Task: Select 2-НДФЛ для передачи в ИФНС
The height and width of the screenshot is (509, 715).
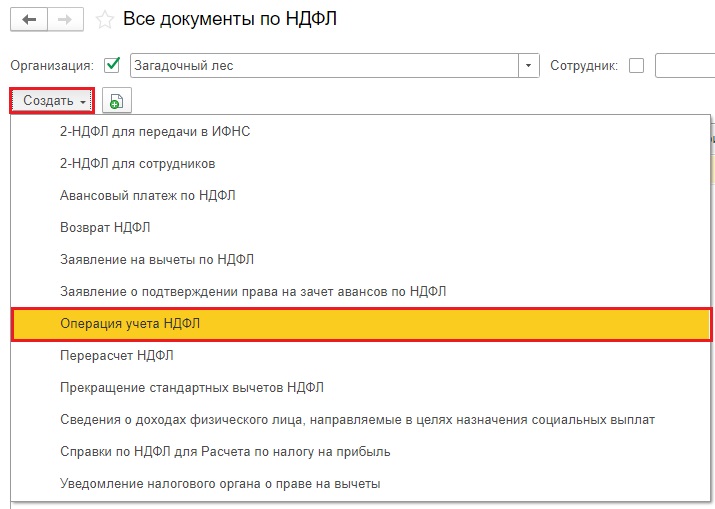Action: click(x=360, y=131)
